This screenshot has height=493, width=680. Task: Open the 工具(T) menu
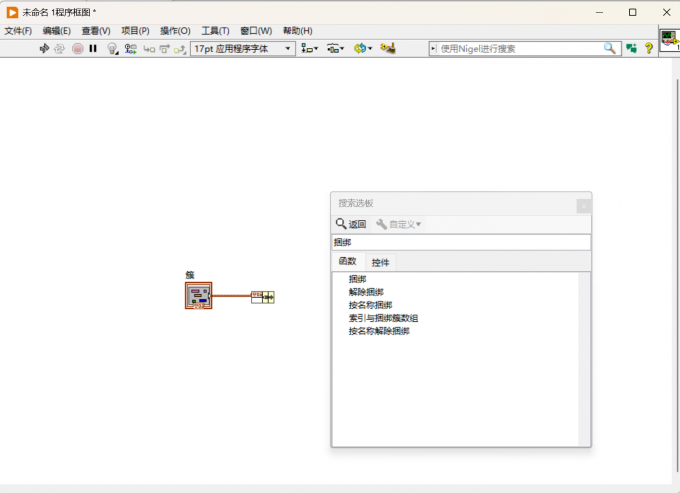click(215, 31)
